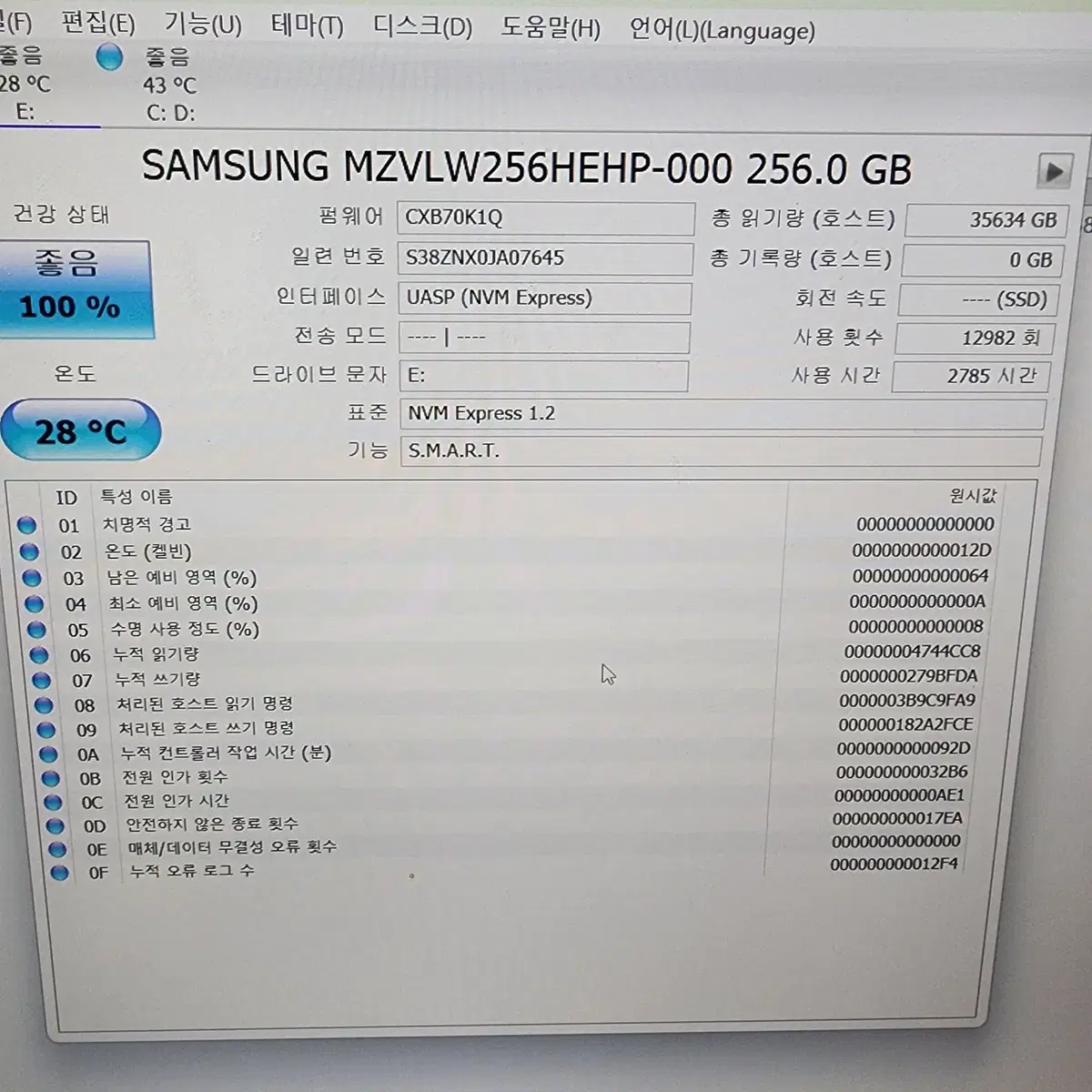
Task: Click the drive title SAMSUNG MZVLW256HEHP-000 256.0 GB
Action: (x=527, y=168)
